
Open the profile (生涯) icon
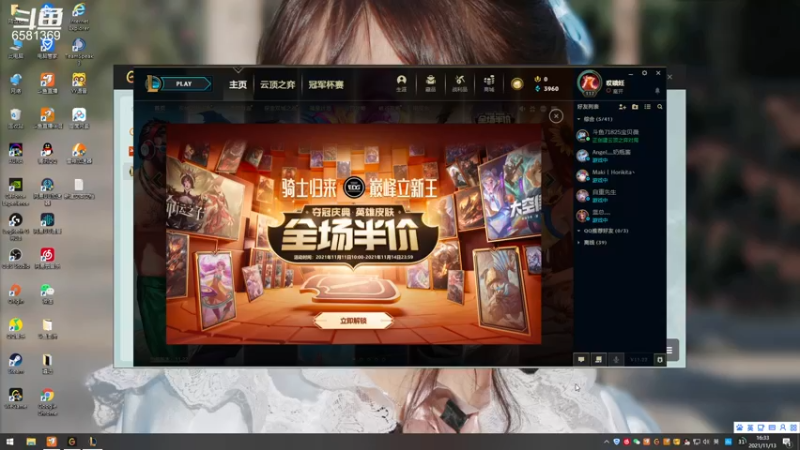pos(402,83)
